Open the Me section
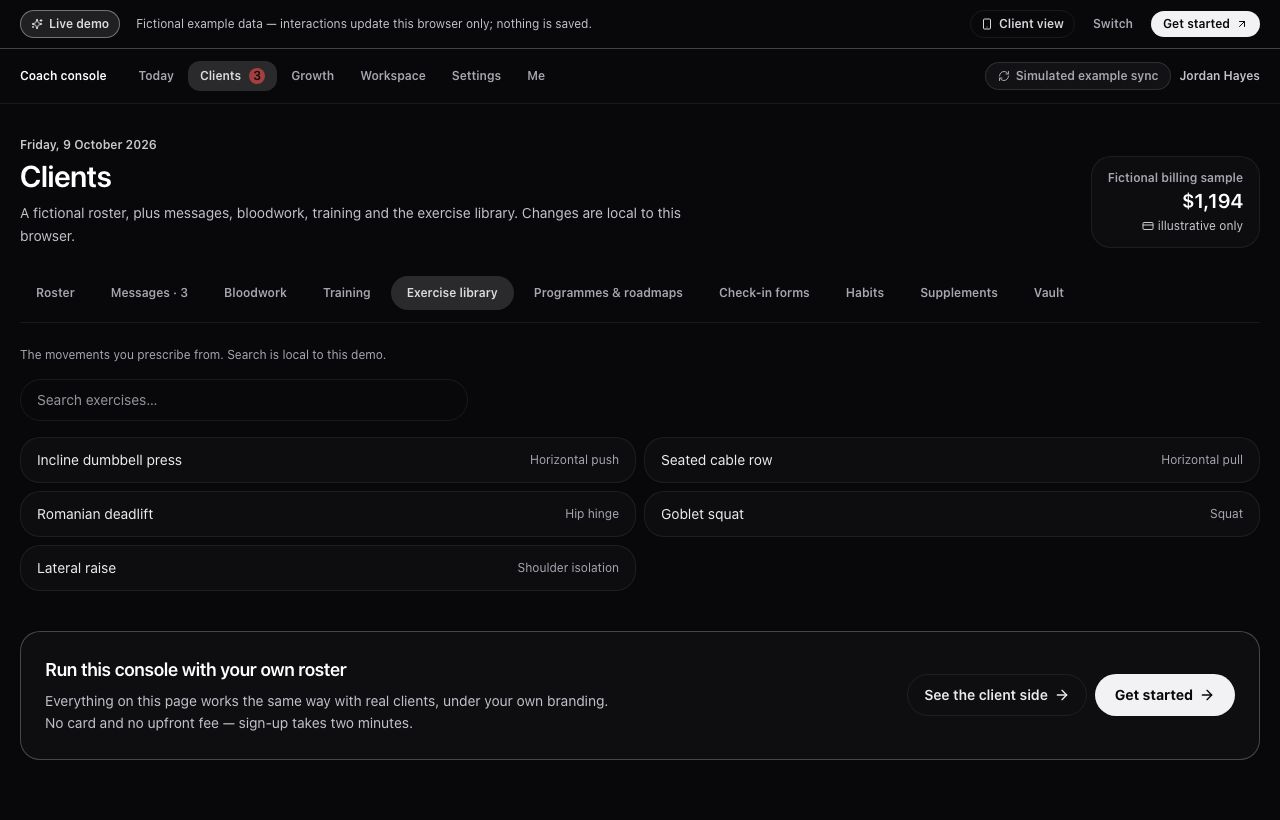The image size is (1280, 820). [536, 76]
